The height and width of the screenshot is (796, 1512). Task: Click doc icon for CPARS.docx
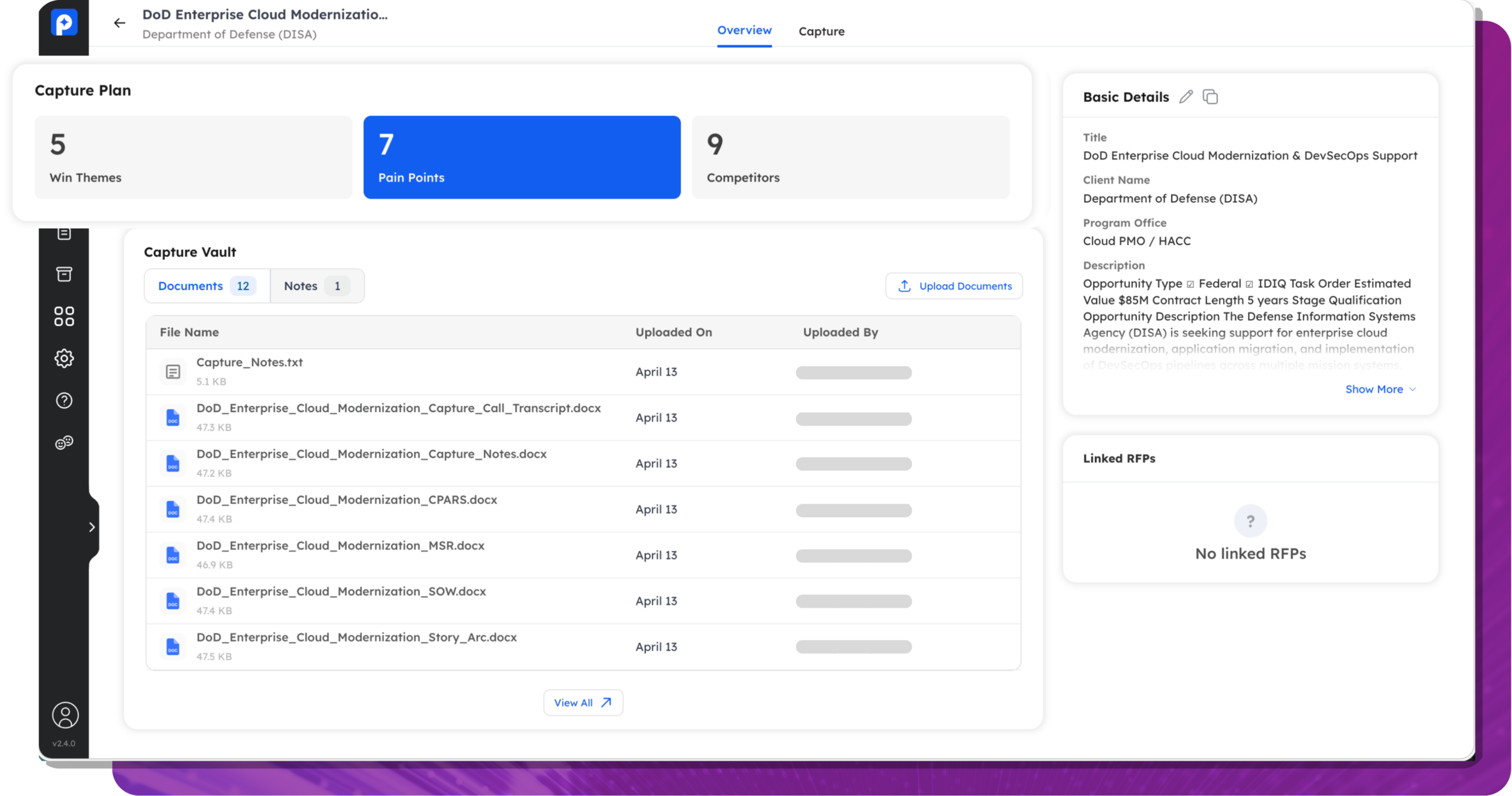(172, 509)
